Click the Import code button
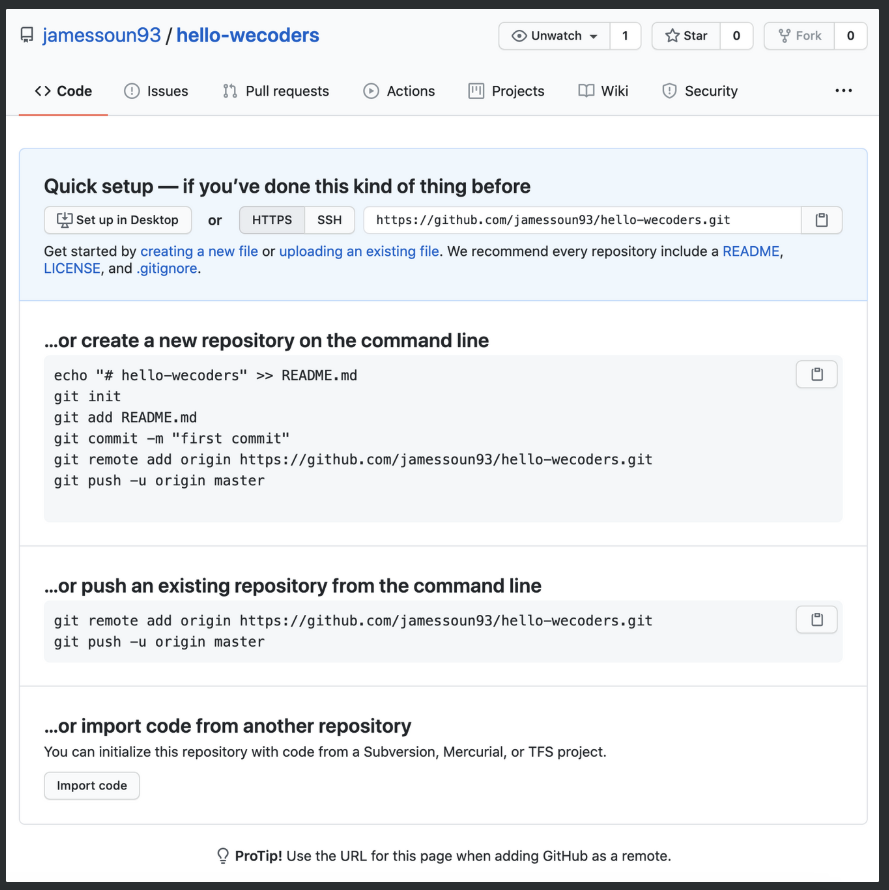 92,786
